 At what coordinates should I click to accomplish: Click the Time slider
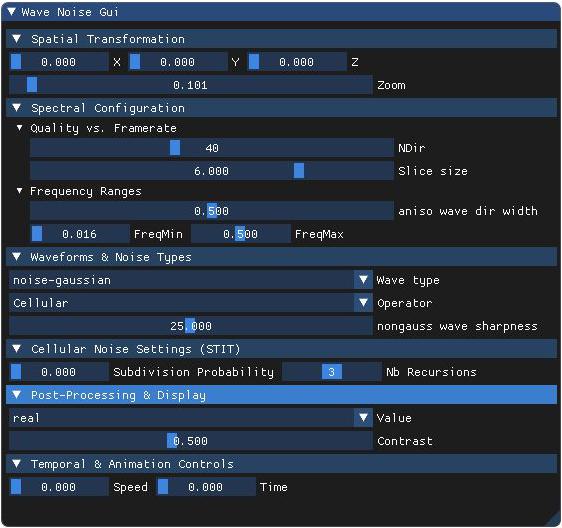206,487
